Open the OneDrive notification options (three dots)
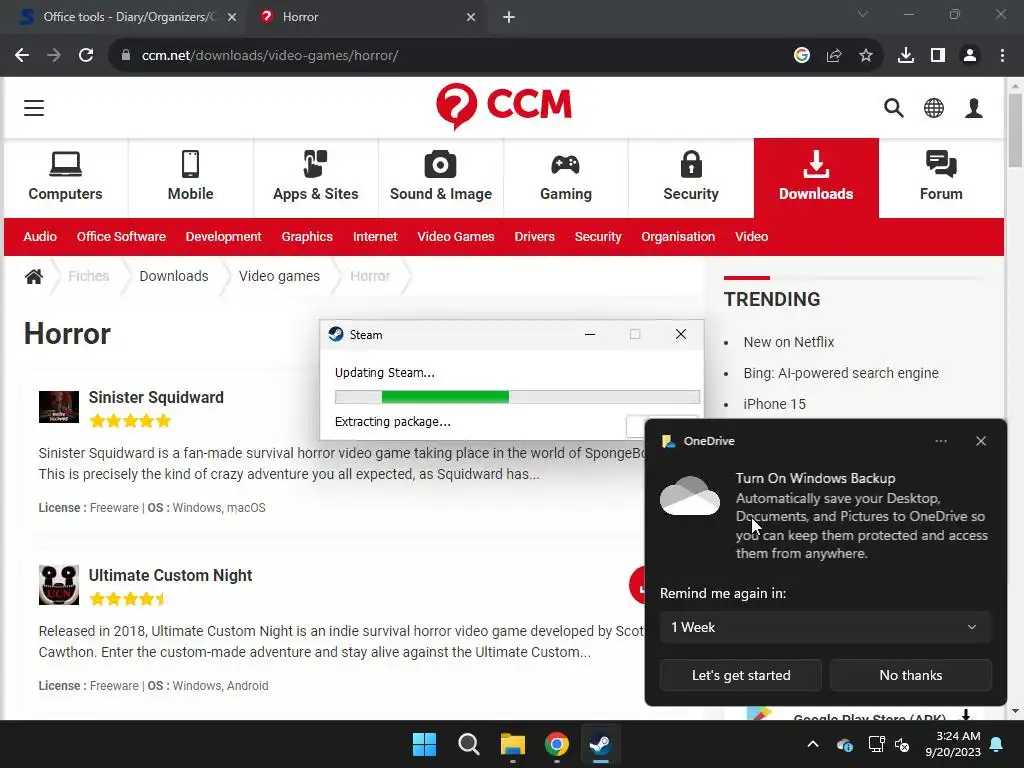The width and height of the screenshot is (1024, 768). [941, 441]
